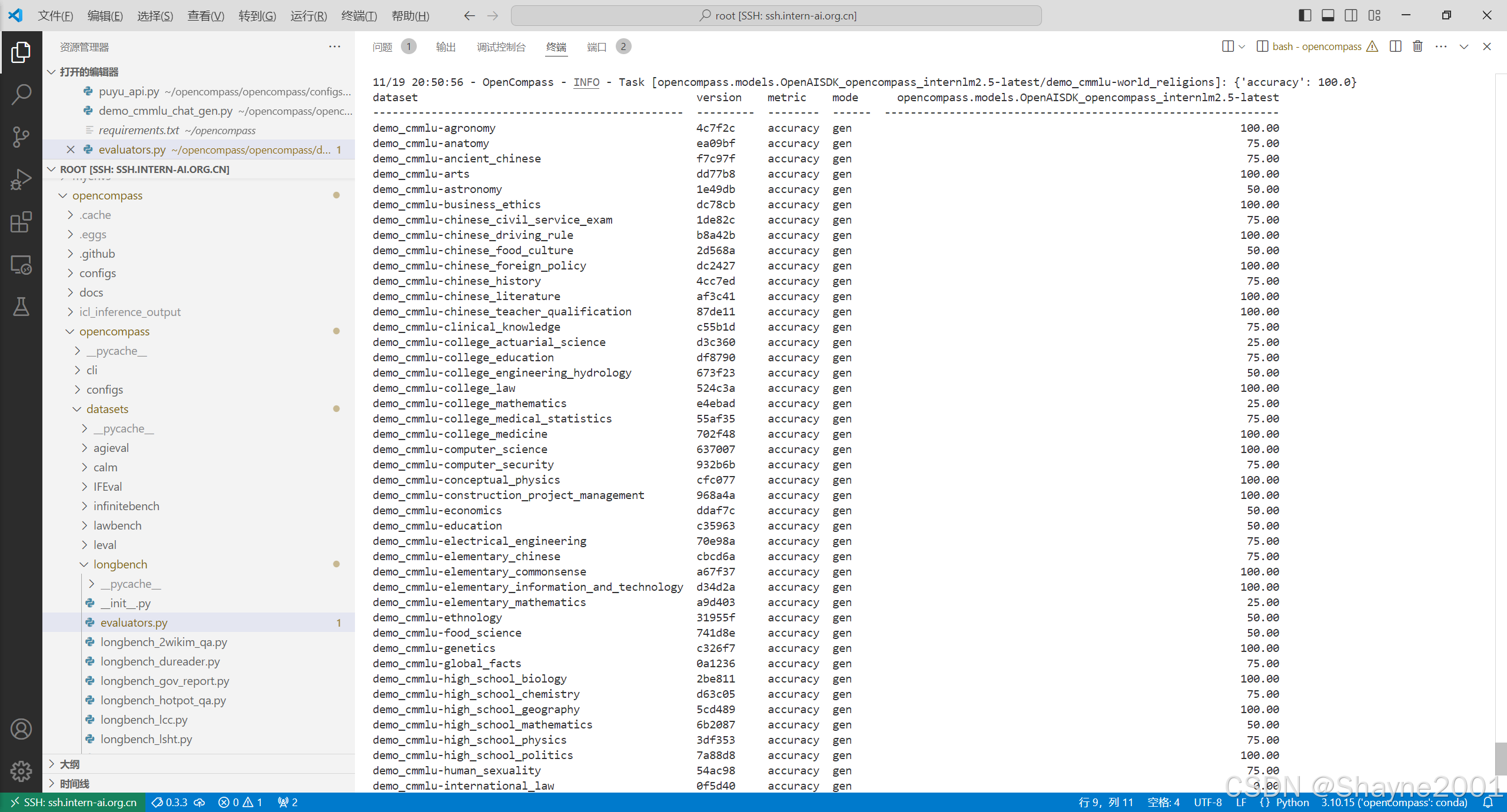Expand the 大纲 outline section

point(69,764)
